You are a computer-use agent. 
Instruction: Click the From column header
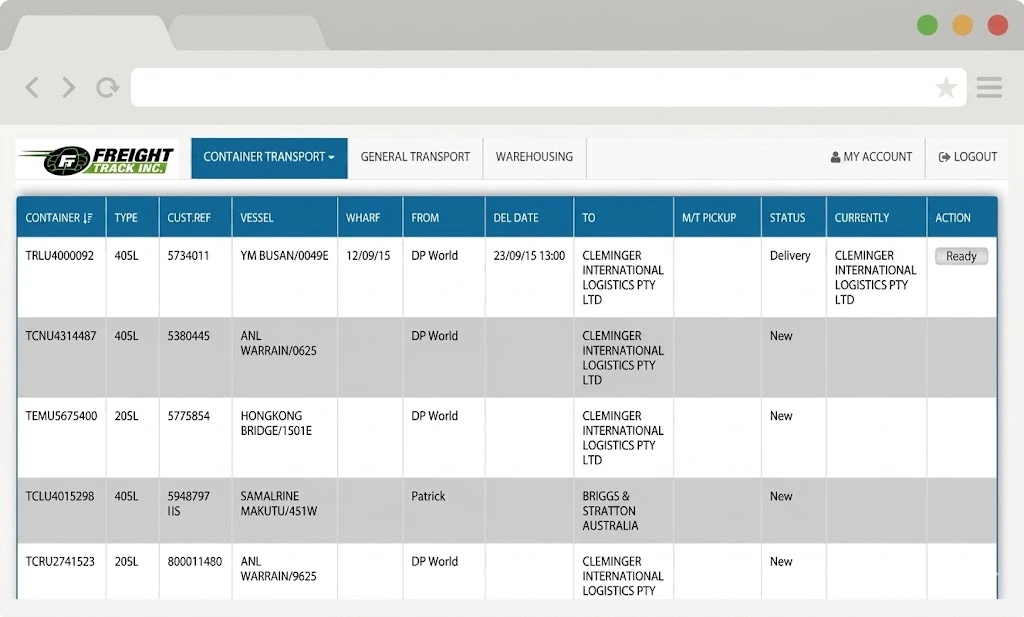click(444, 217)
